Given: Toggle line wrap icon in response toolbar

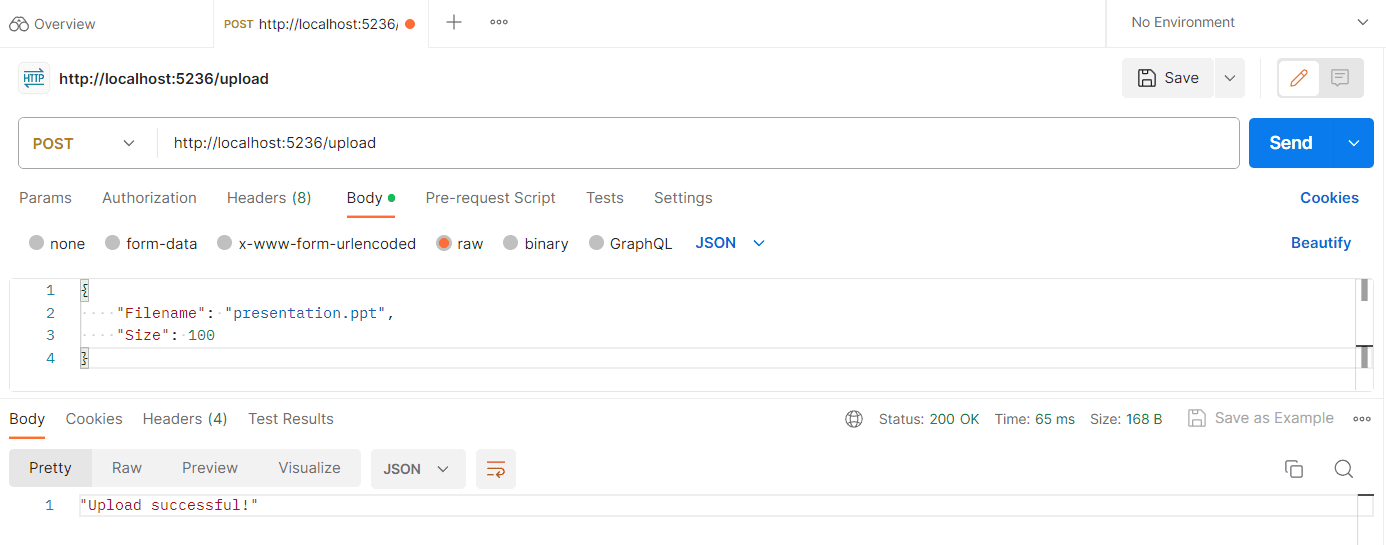Looking at the screenshot, I should (495, 469).
